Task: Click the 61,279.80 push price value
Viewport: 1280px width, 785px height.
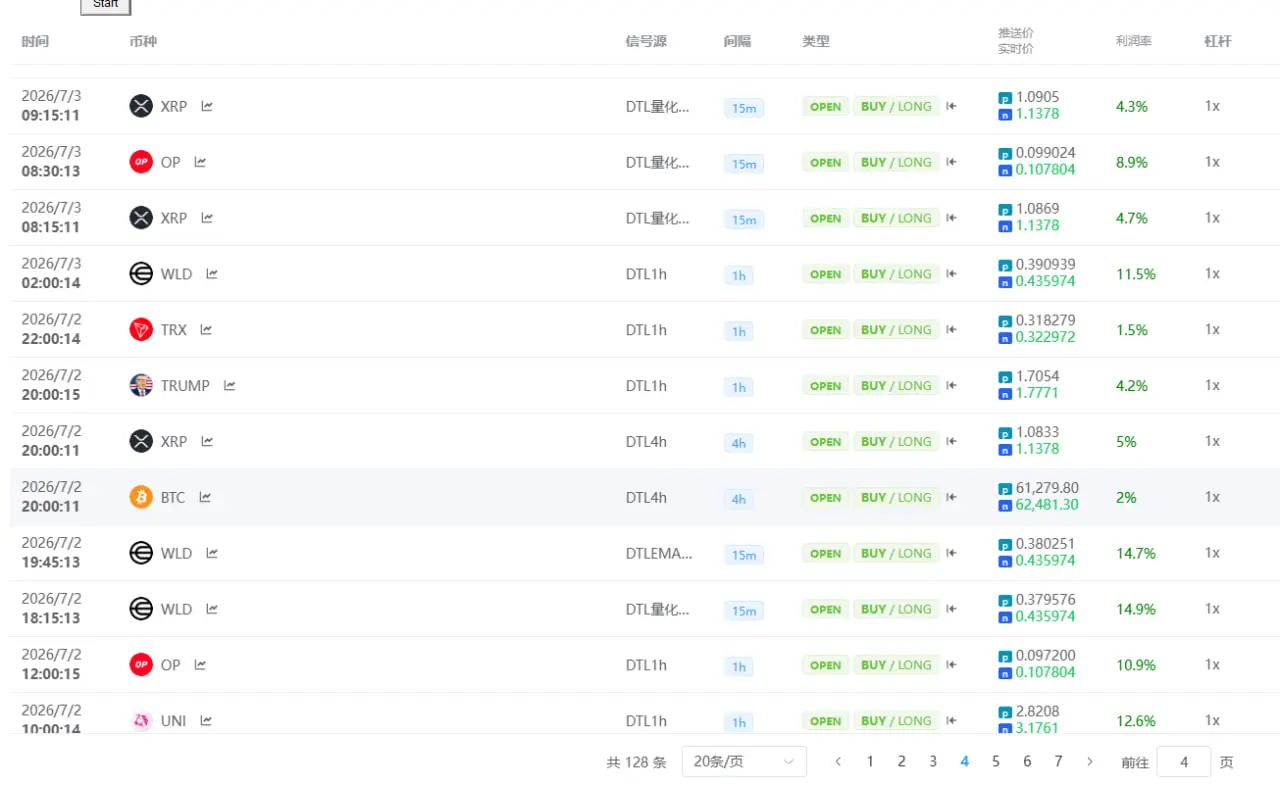Action: click(x=1047, y=489)
